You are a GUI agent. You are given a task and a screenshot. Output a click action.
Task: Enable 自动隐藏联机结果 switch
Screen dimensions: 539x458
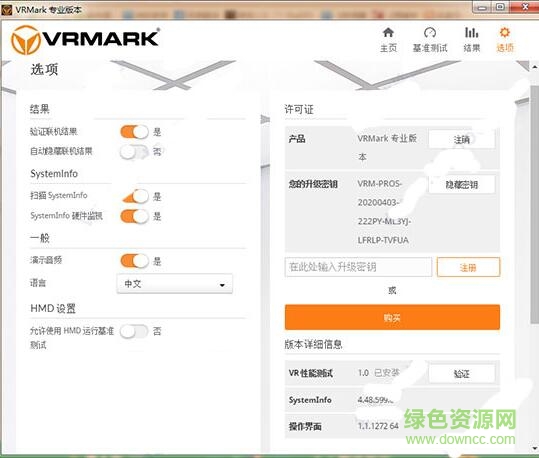coord(134,152)
